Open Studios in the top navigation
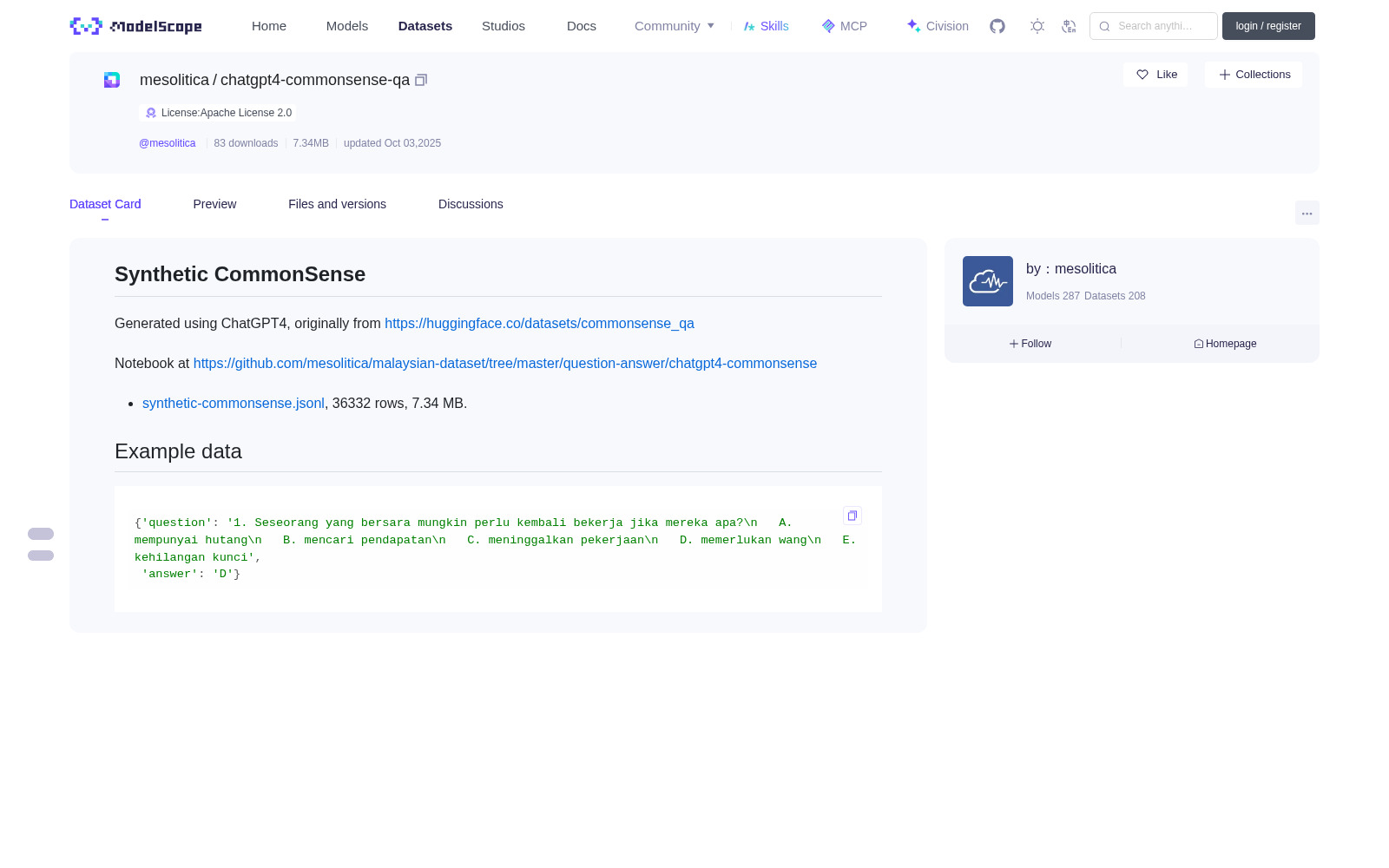The height and width of the screenshot is (868, 1389). click(504, 26)
